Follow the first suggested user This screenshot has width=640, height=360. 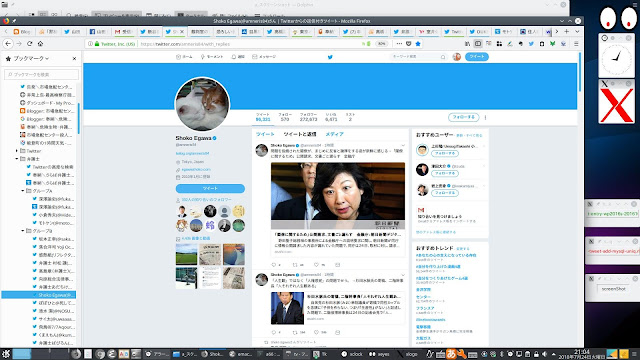(445, 153)
